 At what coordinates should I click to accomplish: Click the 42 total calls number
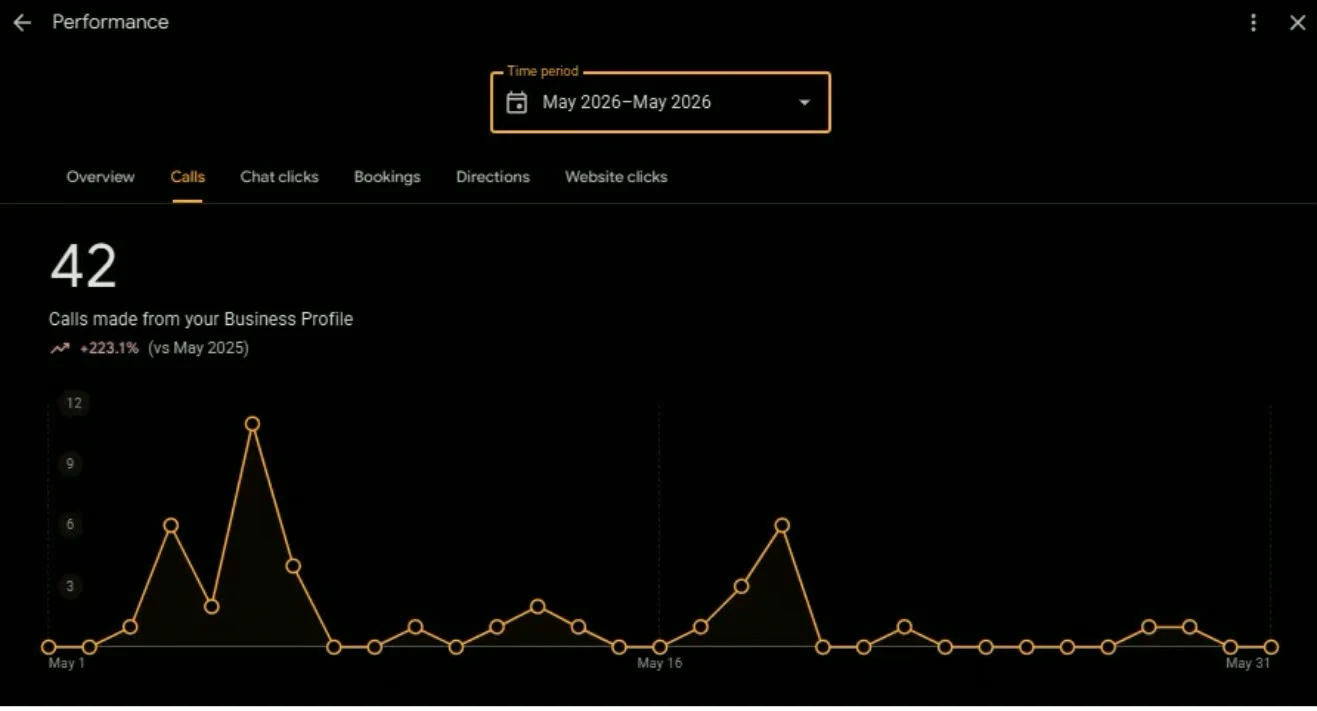pyautogui.click(x=84, y=267)
